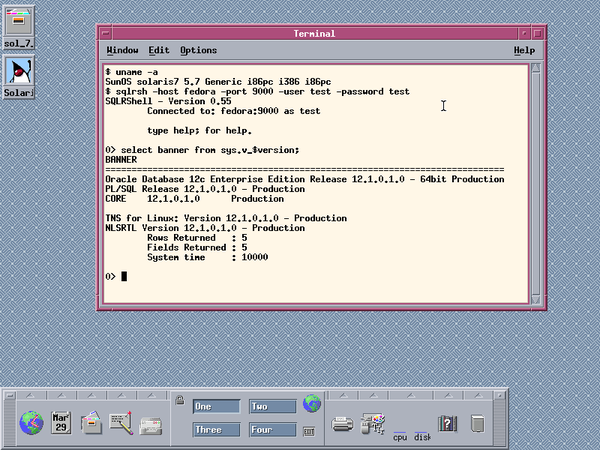Open the Options menu in Terminal
The image size is (600, 450).
pos(198,50)
